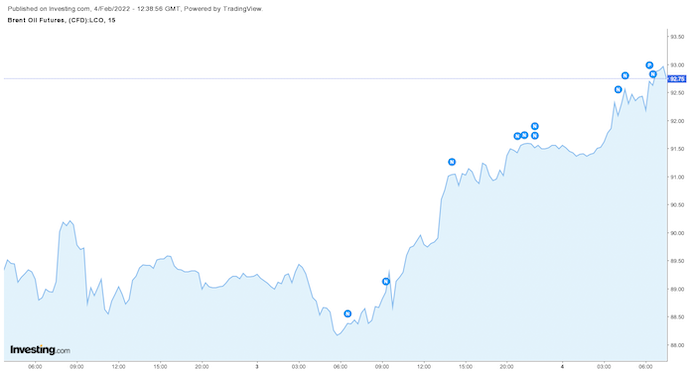
Task: Click the Brent Oil Futures chart title
Action: pos(62,20)
